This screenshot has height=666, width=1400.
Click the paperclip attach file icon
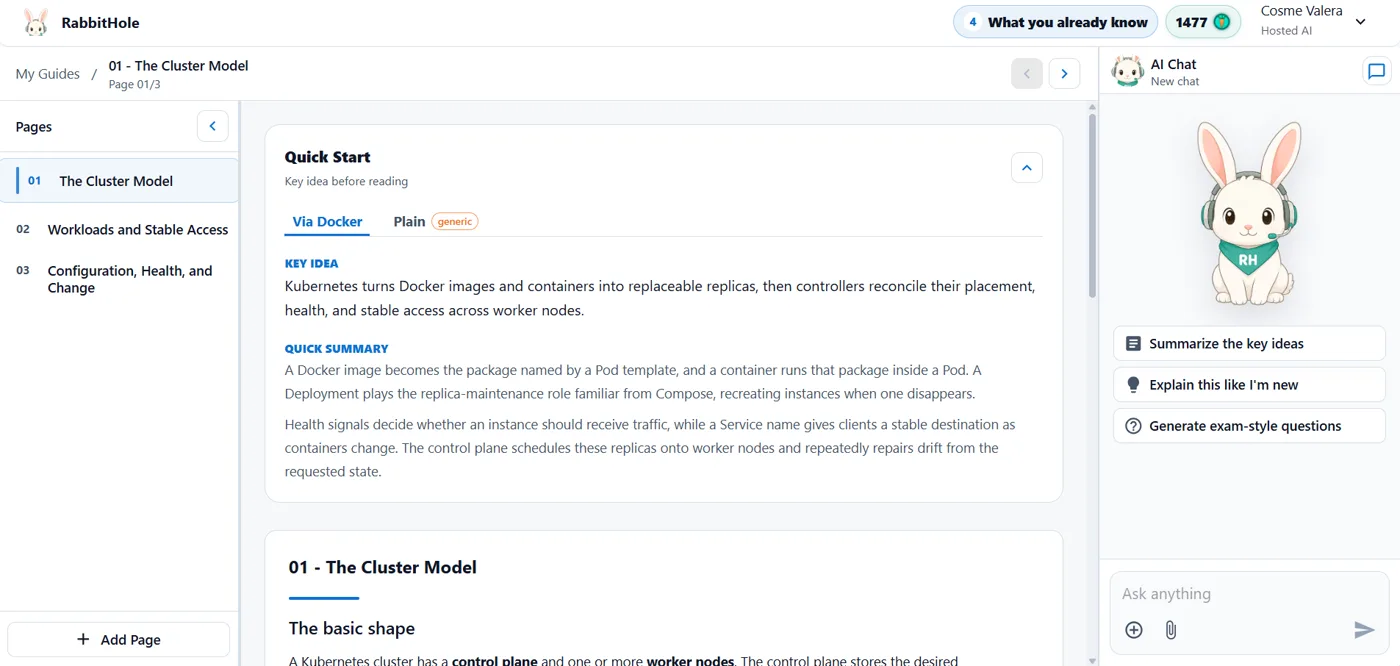tap(1171, 629)
